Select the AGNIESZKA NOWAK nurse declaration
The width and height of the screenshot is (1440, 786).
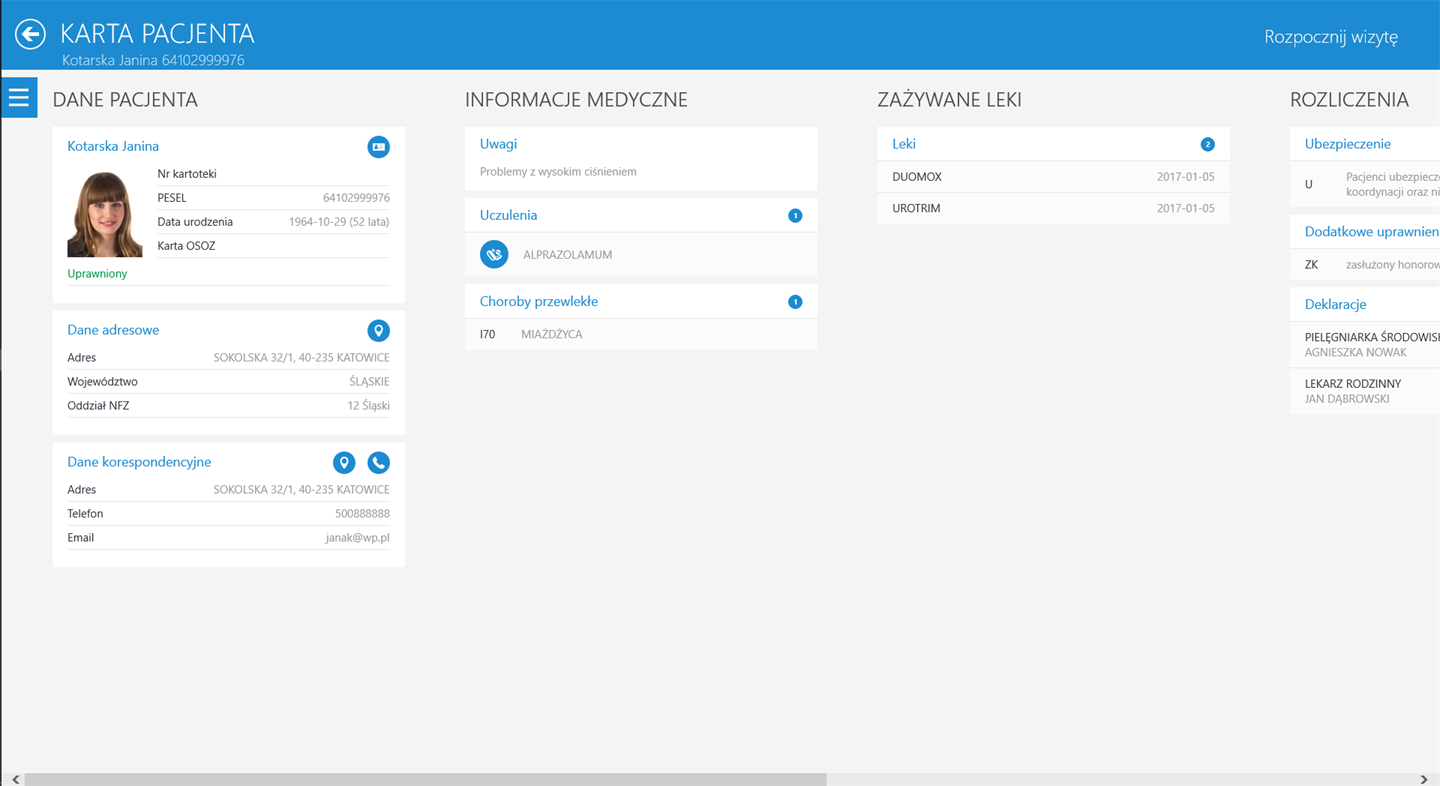pos(1365,345)
